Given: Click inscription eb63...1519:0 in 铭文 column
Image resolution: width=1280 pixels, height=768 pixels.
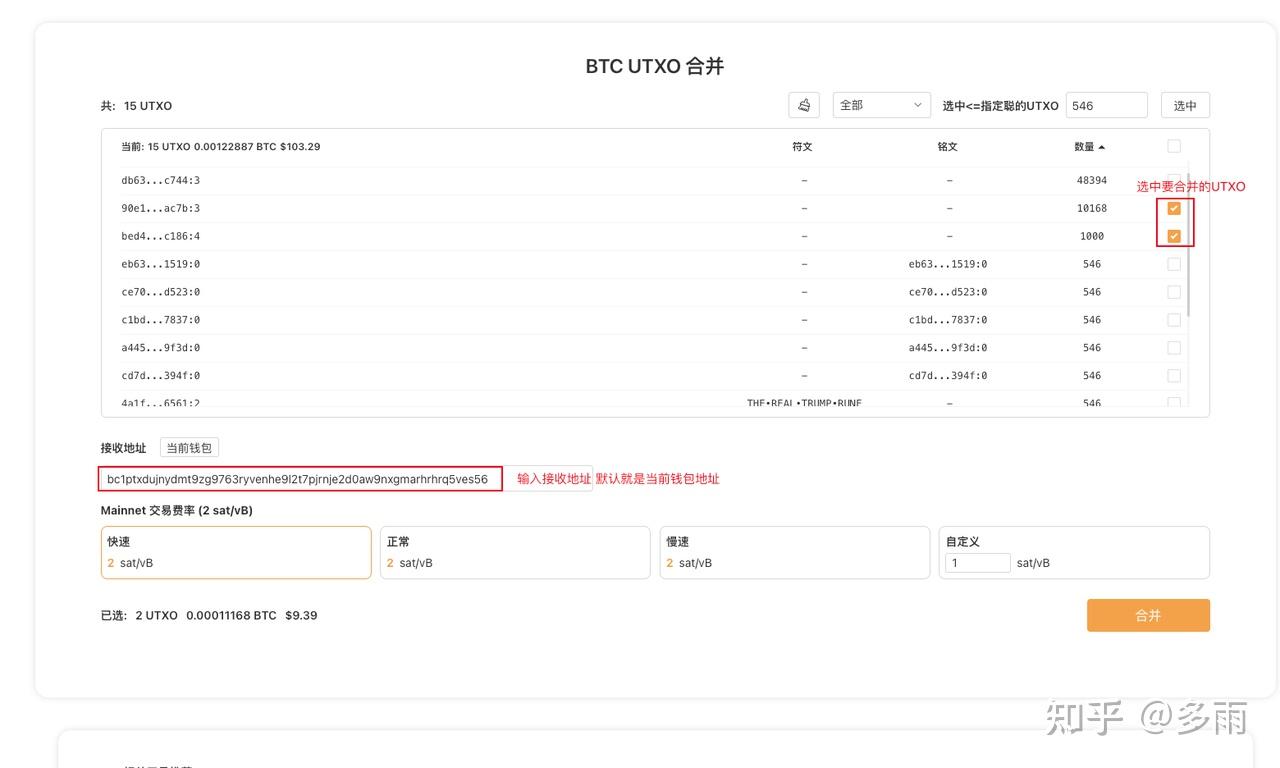Looking at the screenshot, I should [x=948, y=264].
